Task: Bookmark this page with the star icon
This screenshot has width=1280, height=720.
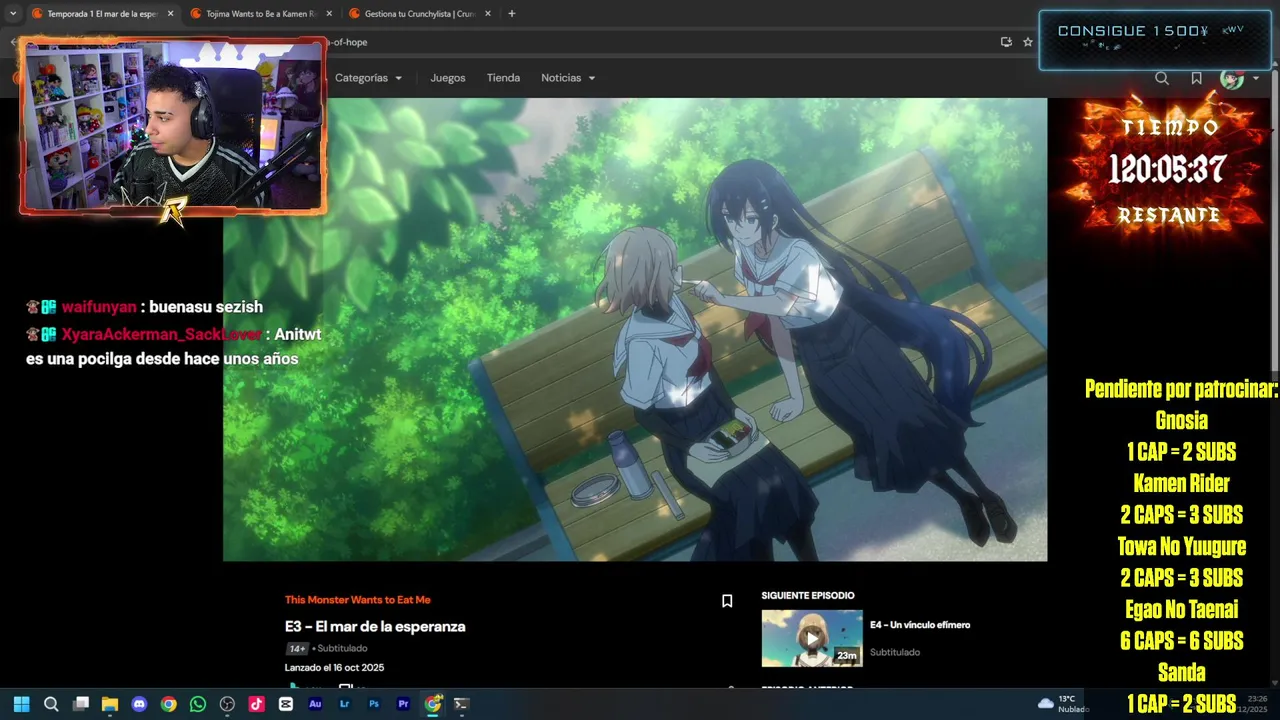Action: pyautogui.click(x=1027, y=42)
